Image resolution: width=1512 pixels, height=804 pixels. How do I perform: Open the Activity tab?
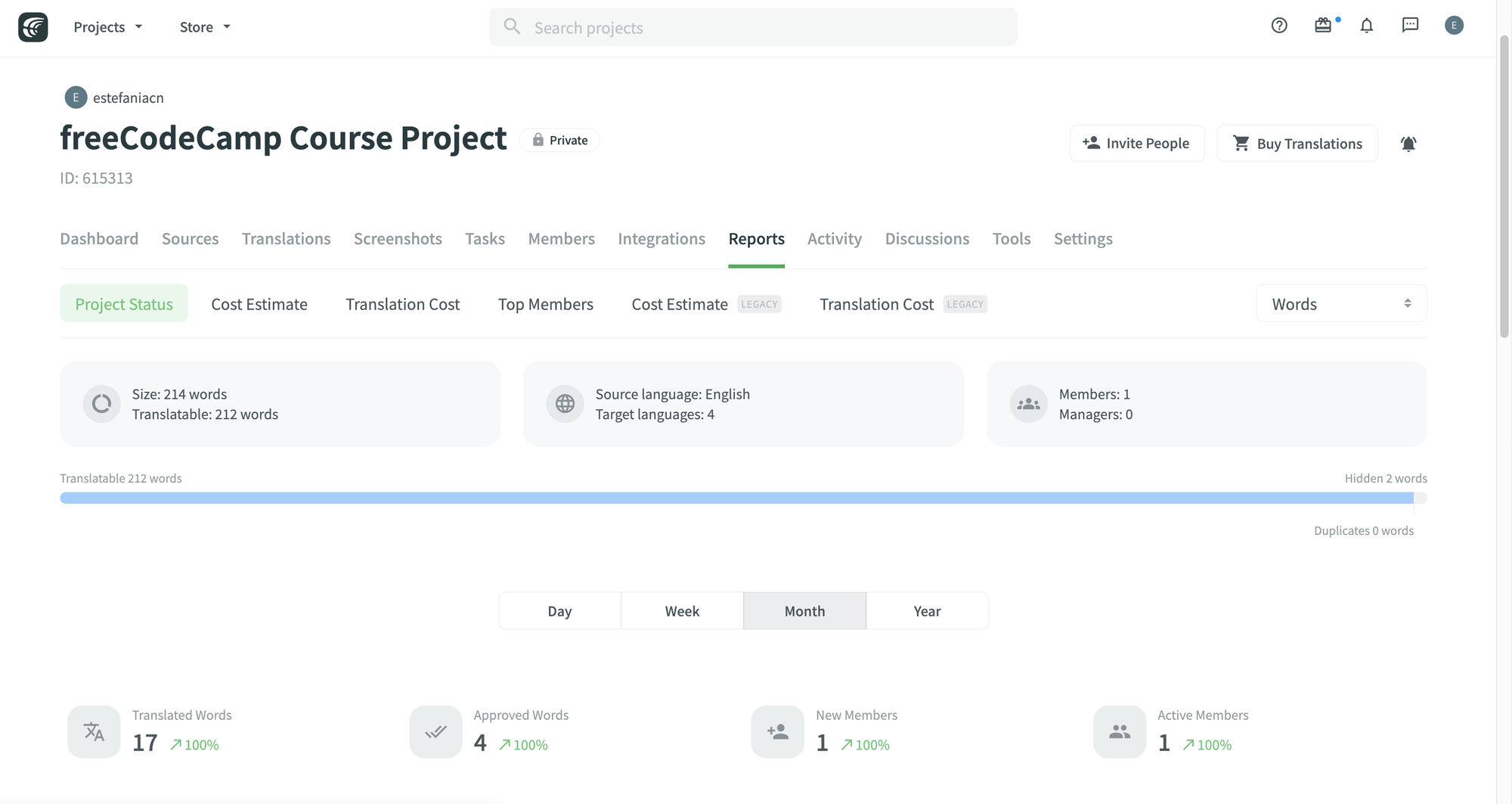coord(835,239)
